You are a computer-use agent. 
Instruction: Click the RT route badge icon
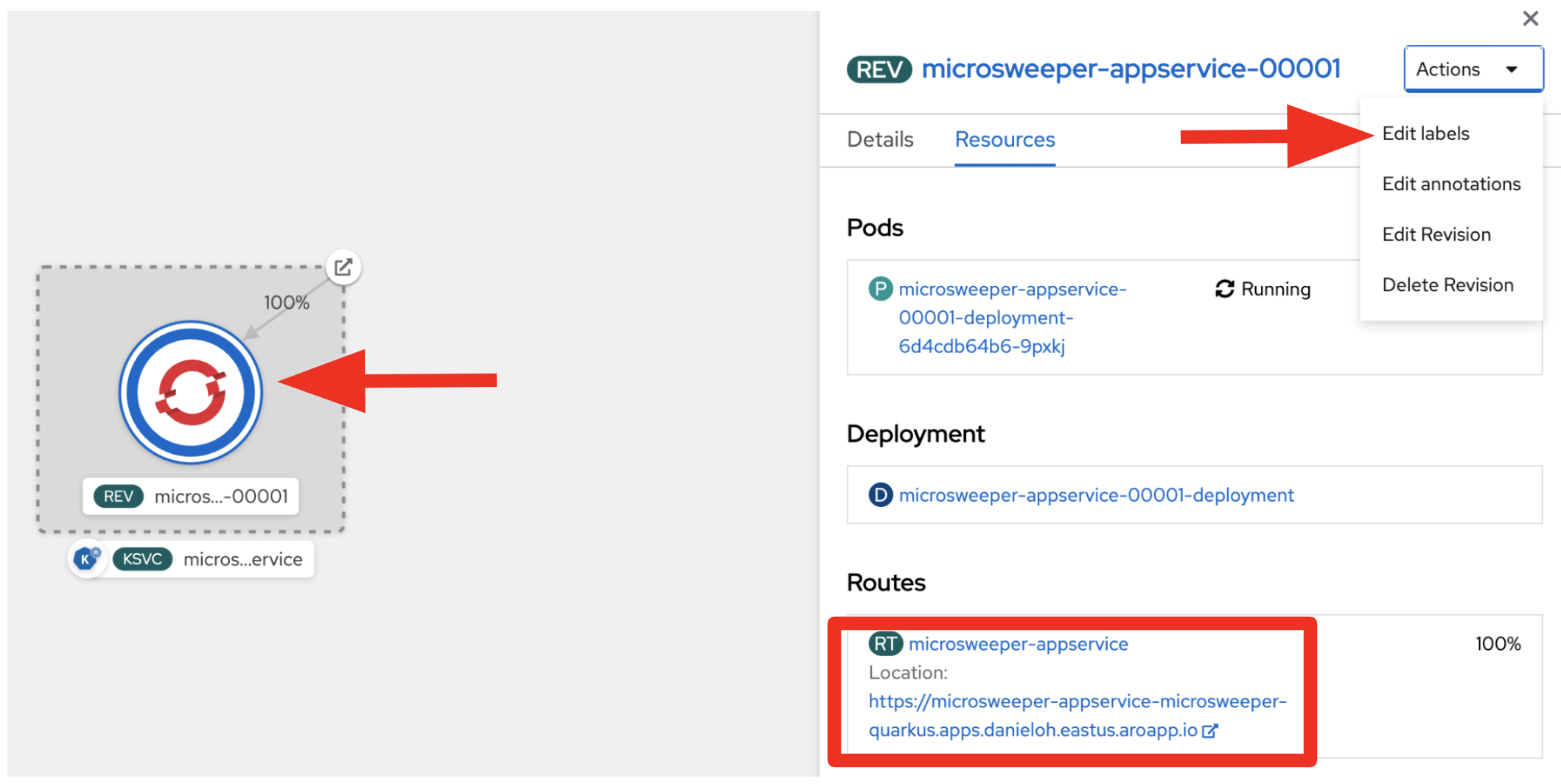click(x=885, y=644)
